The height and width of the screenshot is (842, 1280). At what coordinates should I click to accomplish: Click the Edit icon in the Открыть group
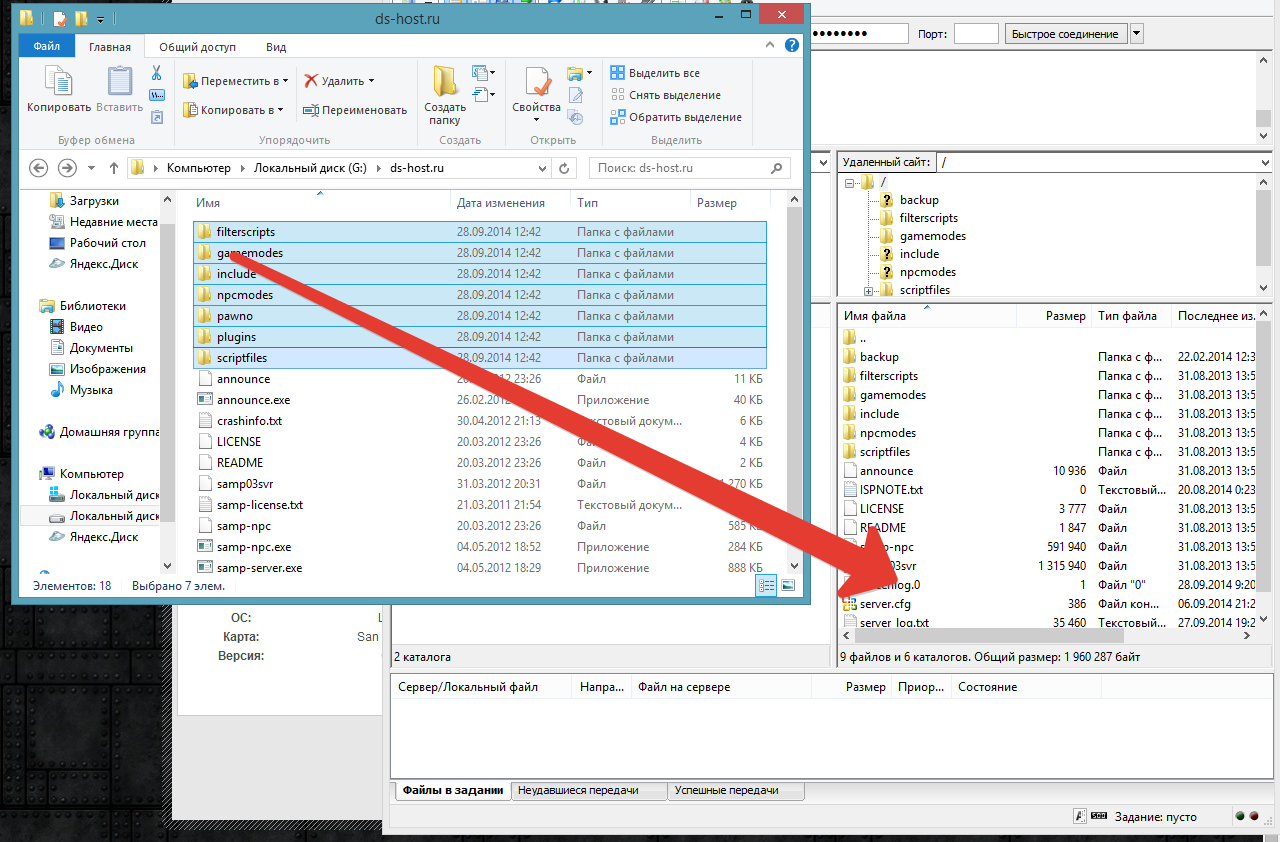575,95
